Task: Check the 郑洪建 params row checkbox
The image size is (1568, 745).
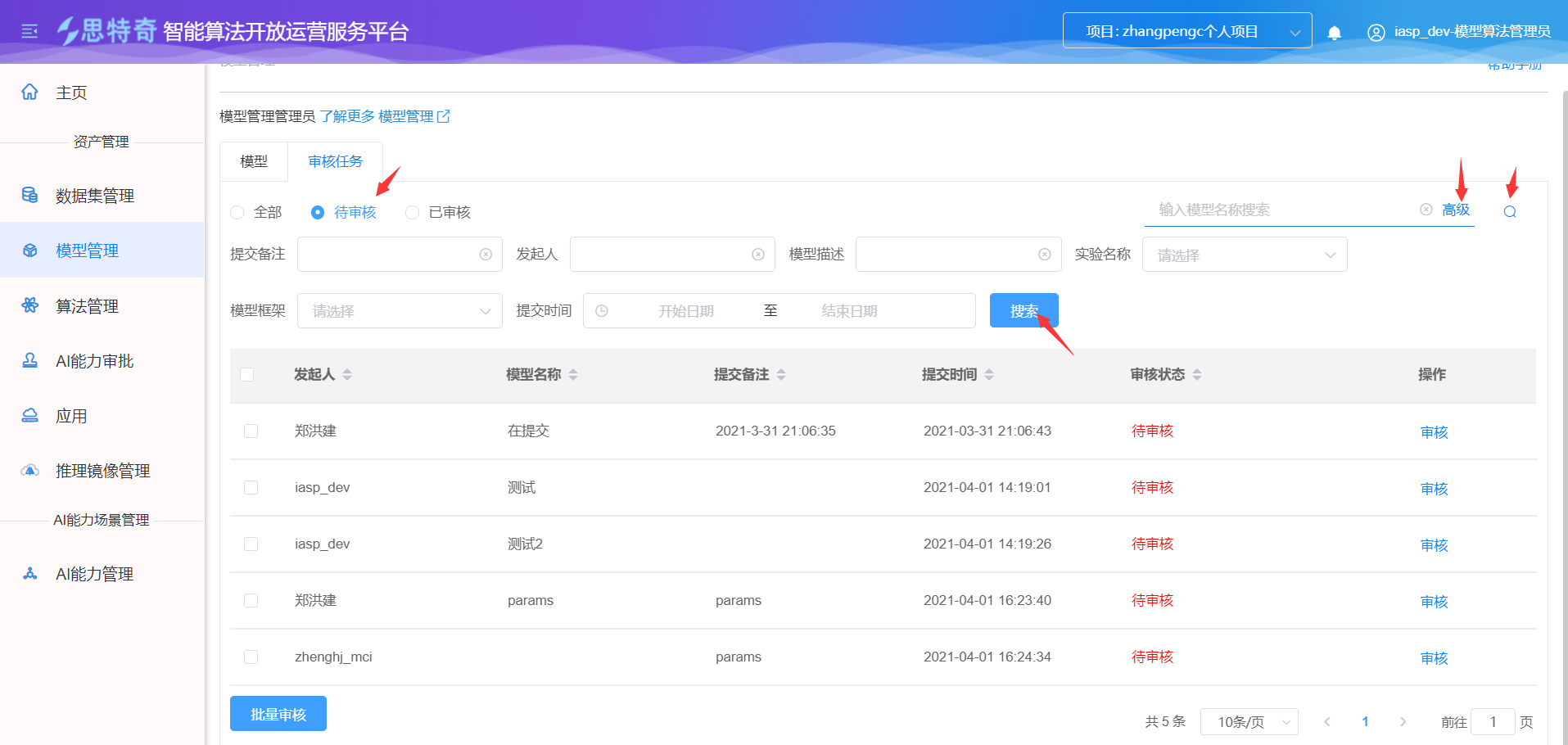Action: (251, 600)
